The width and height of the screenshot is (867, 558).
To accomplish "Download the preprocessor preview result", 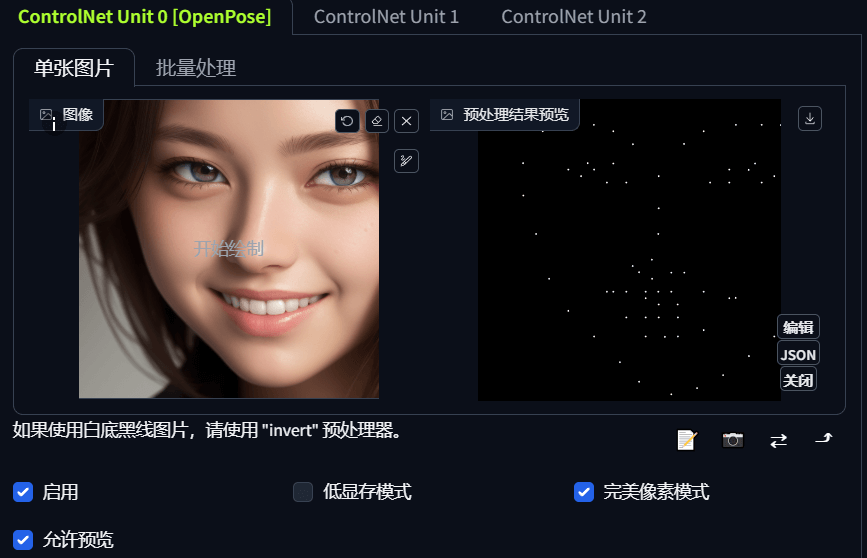I will click(810, 118).
